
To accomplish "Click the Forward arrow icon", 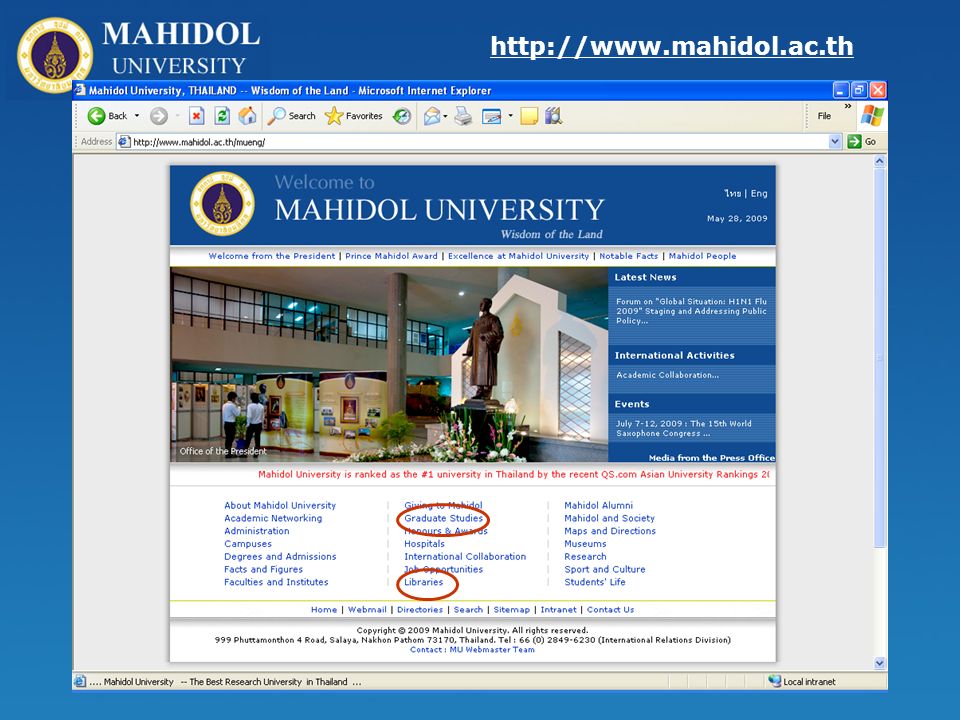I will coord(159,116).
